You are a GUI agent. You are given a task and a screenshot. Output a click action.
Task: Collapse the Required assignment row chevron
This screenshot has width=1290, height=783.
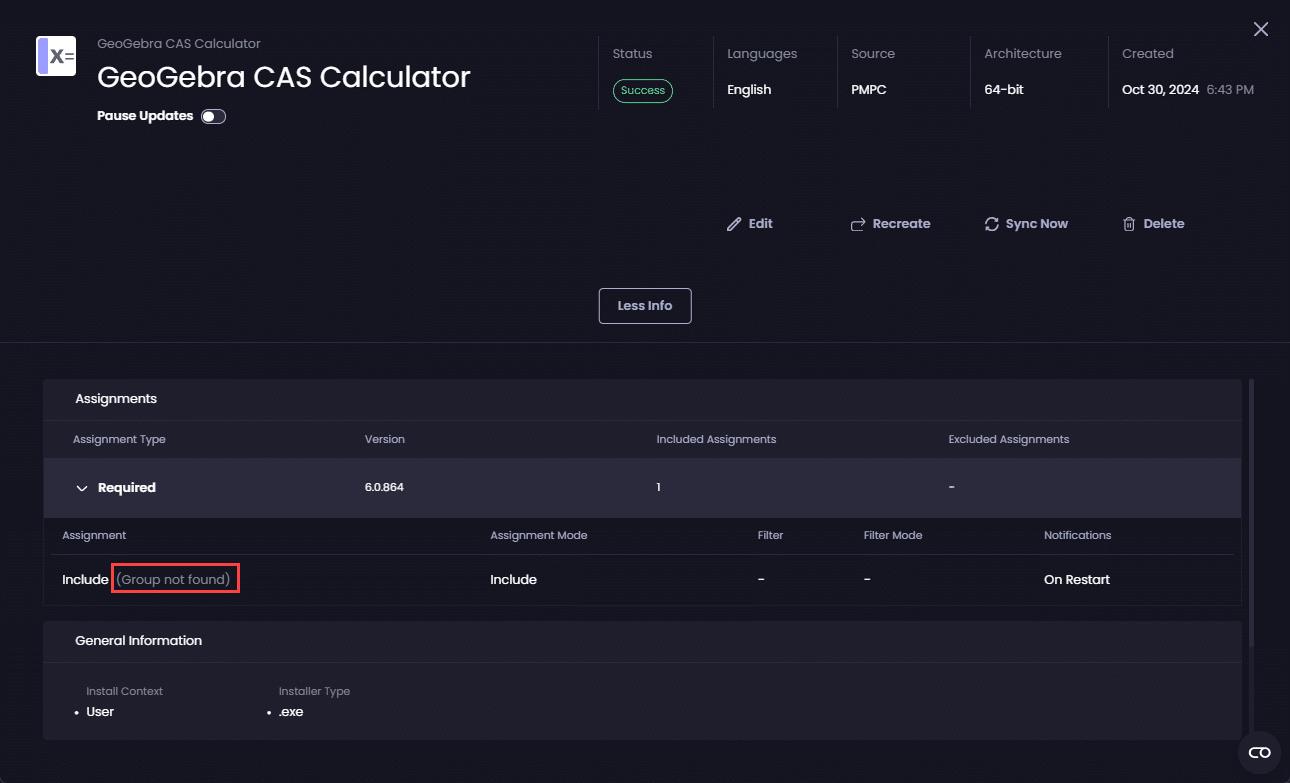coord(82,488)
